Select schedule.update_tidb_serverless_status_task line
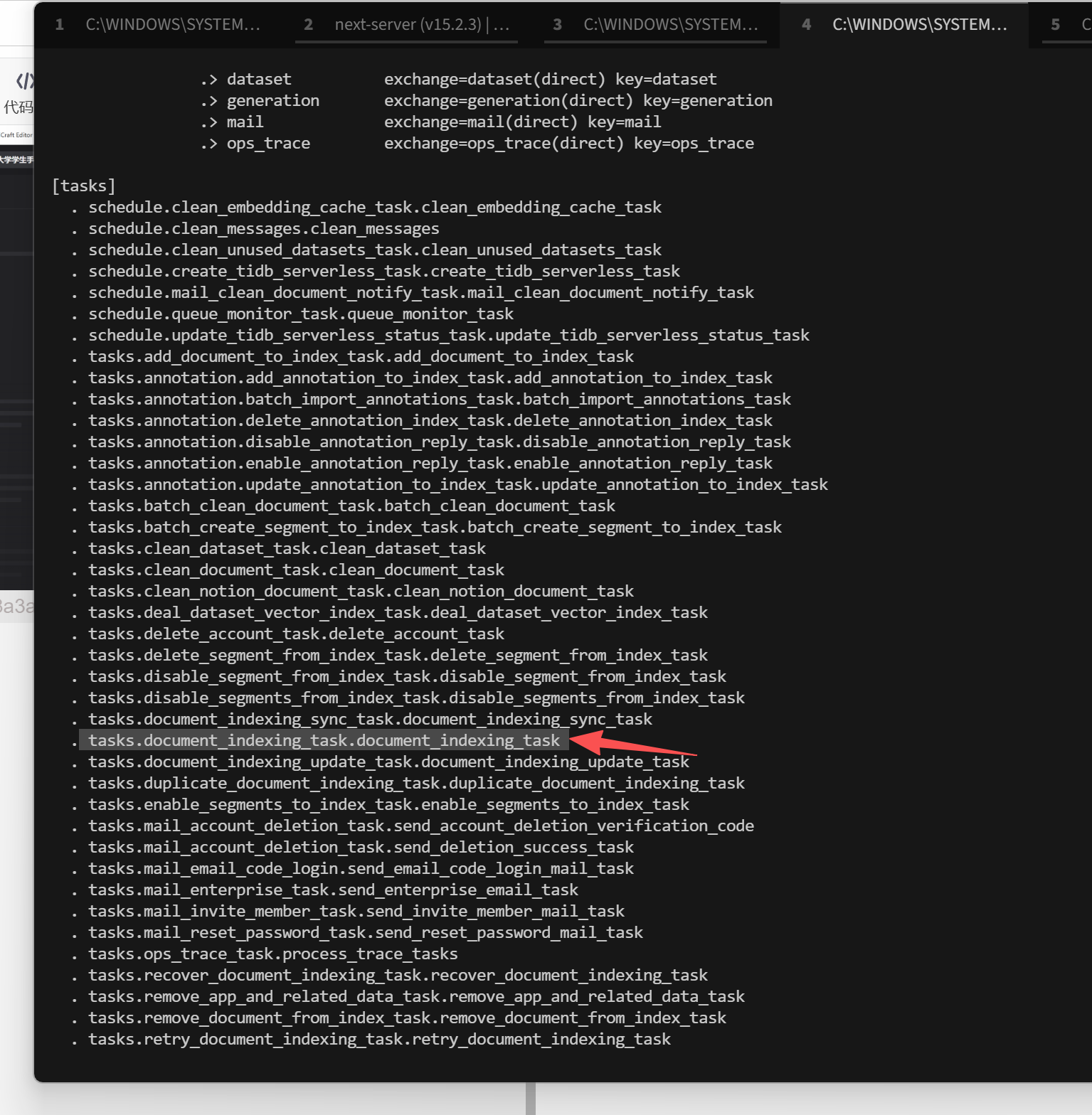 (449, 335)
